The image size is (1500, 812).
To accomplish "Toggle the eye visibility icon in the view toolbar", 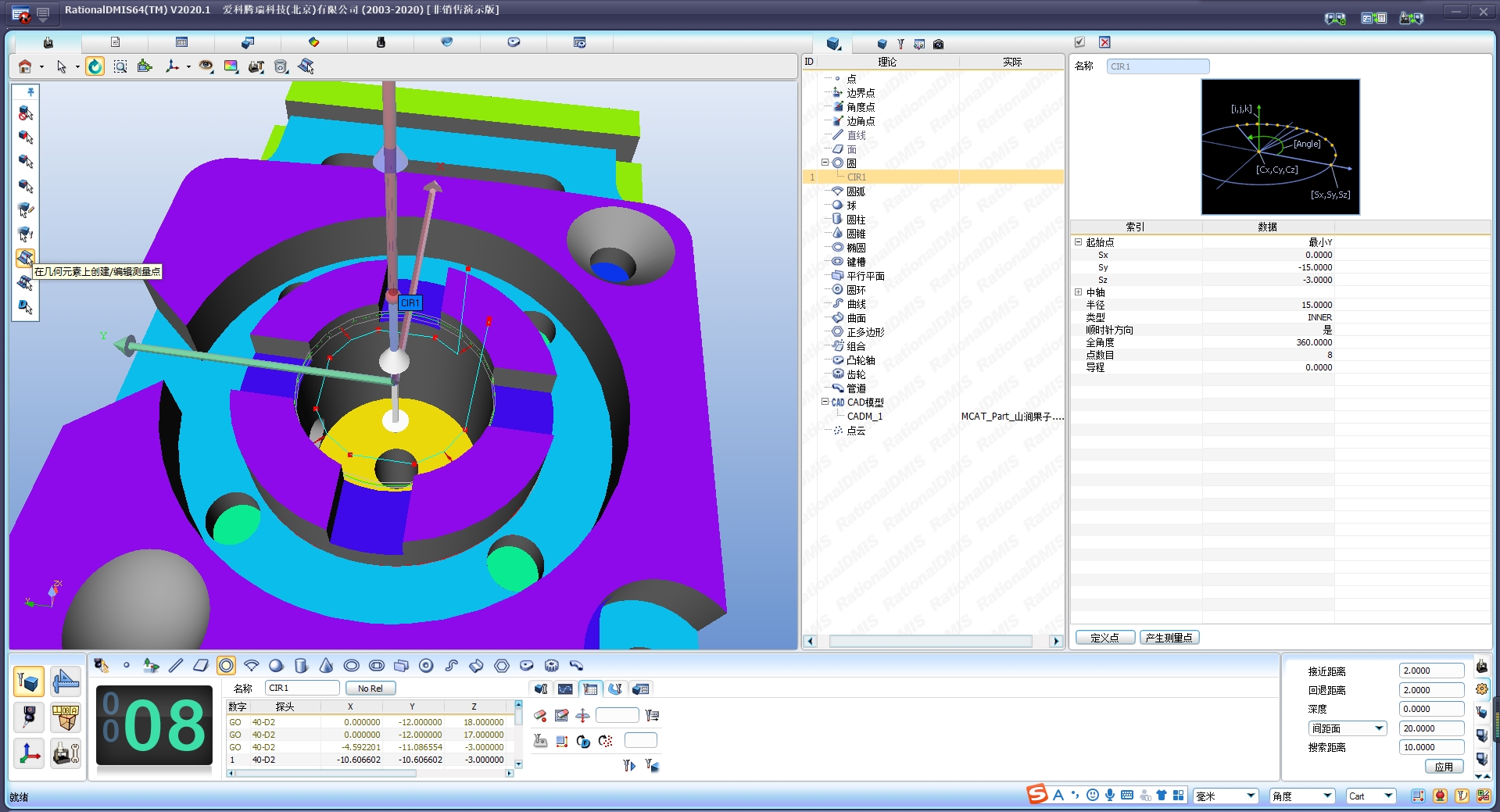I will [206, 66].
